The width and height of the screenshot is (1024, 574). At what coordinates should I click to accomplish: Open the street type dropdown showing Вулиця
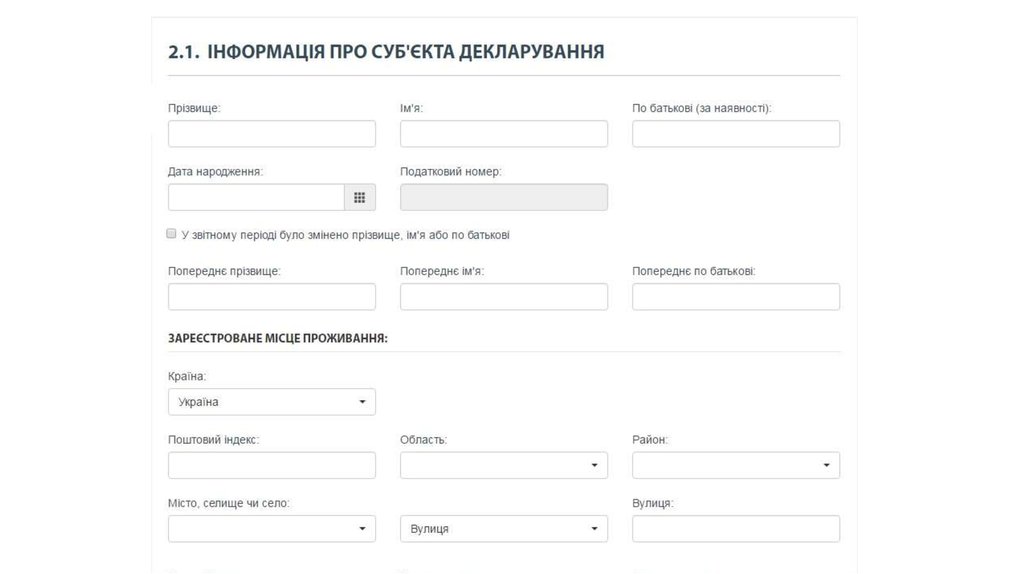[504, 529]
